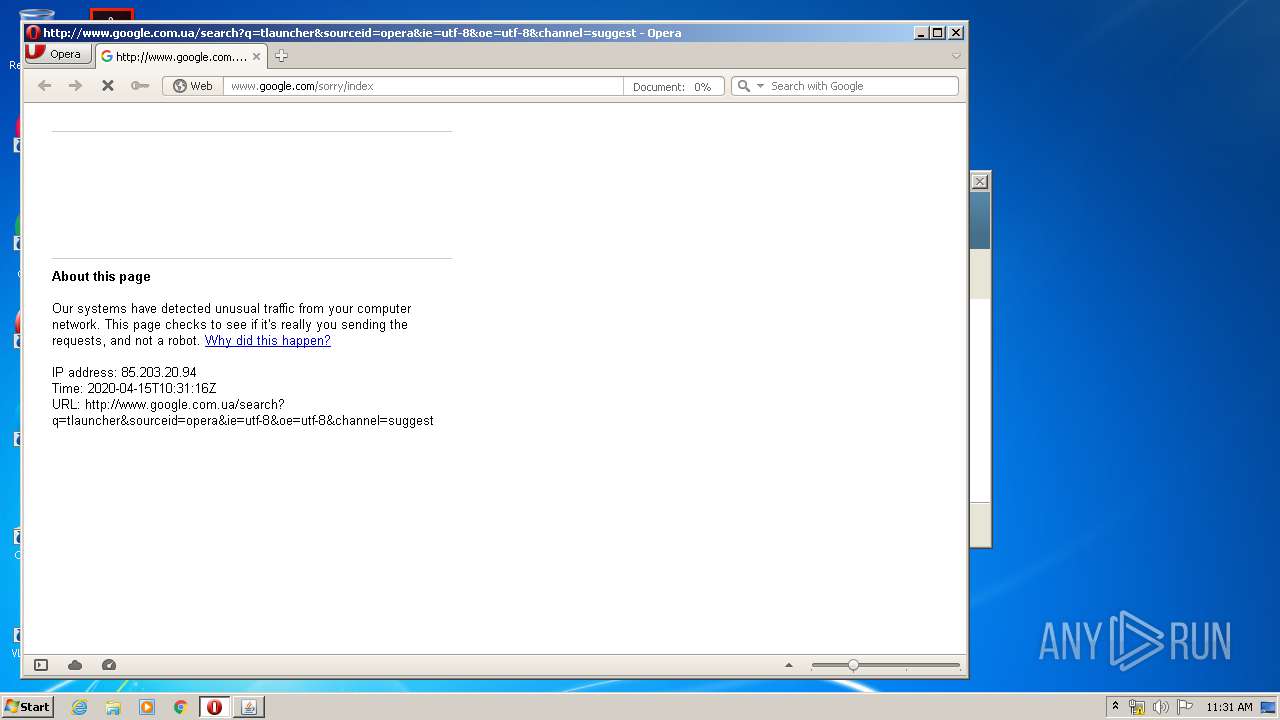Open the Windows Start menu

(x=28, y=707)
